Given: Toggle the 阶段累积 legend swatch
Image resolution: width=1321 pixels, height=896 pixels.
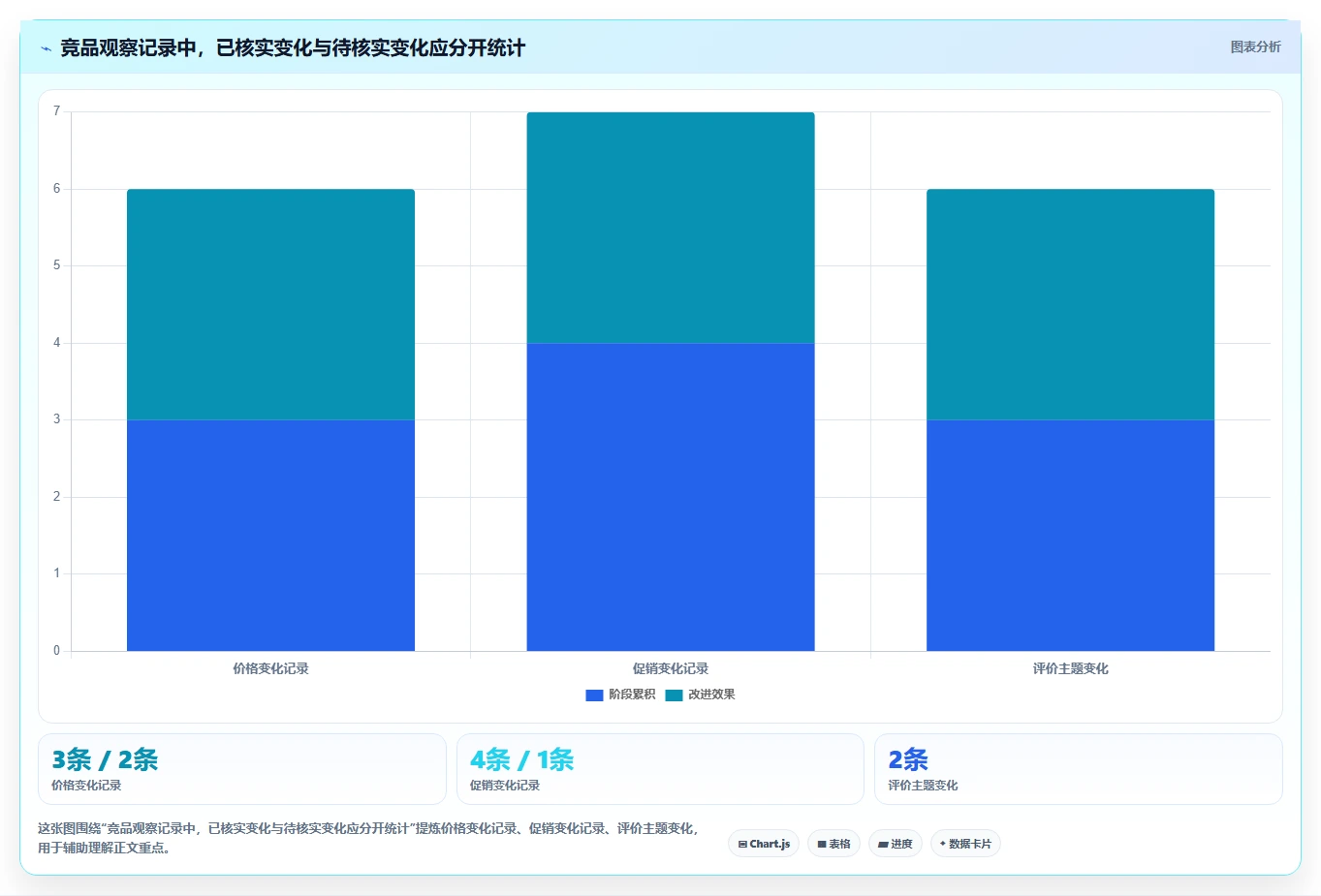Looking at the screenshot, I should coord(594,695).
